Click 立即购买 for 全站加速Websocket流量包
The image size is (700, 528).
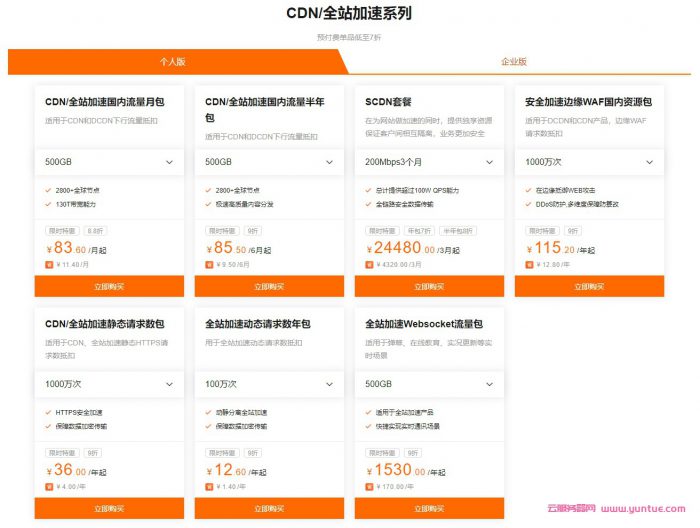pyautogui.click(x=429, y=509)
